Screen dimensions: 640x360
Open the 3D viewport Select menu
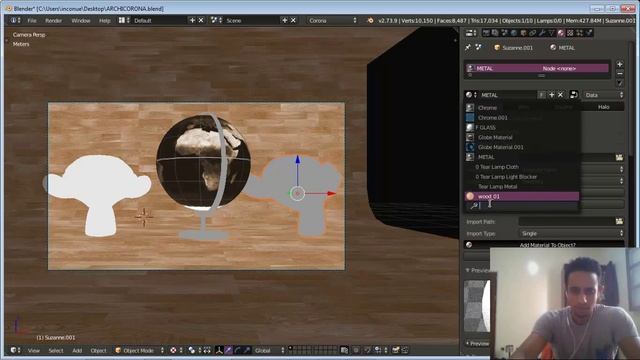56,350
